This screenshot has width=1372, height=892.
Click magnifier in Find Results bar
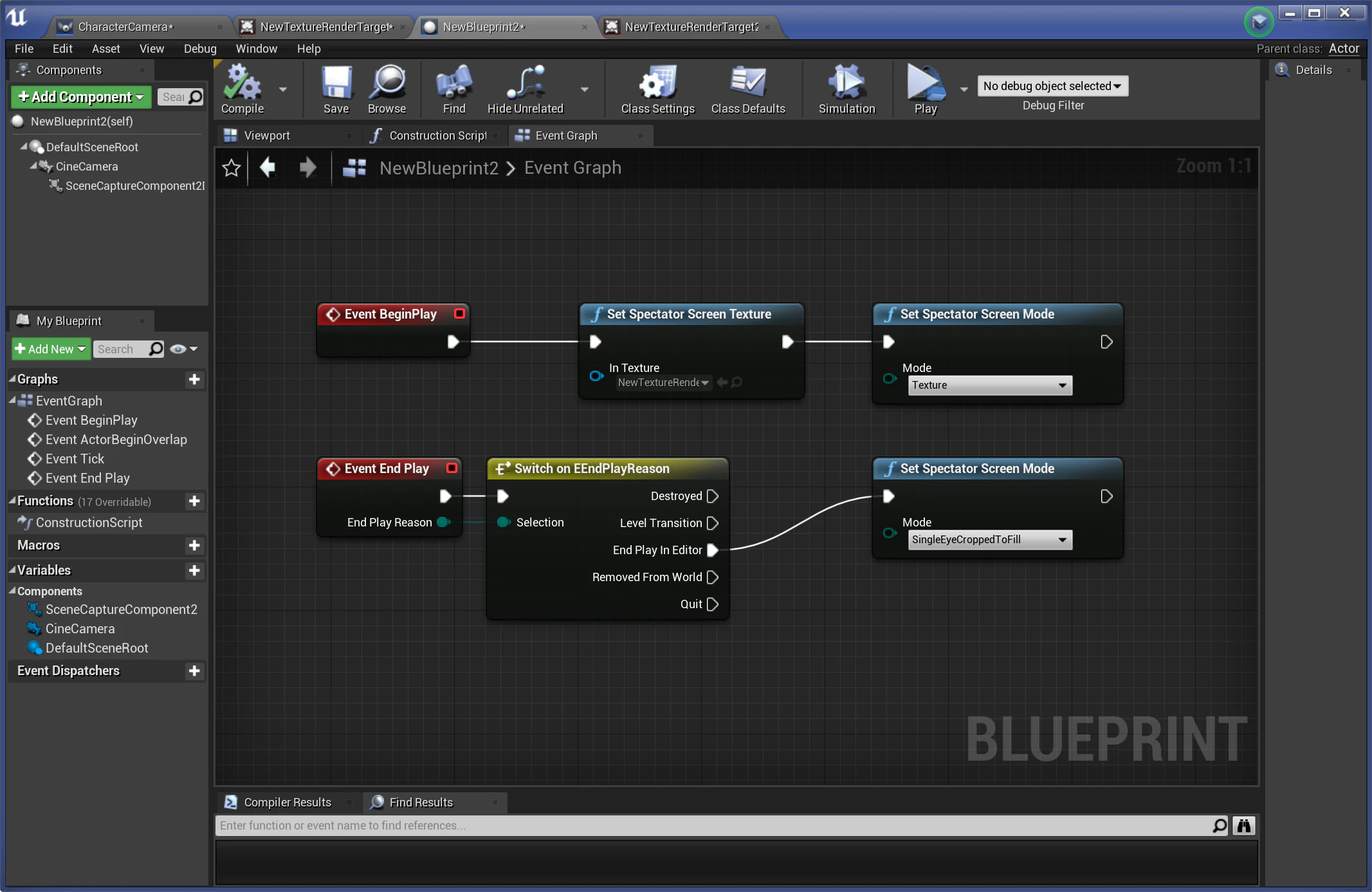pyautogui.click(x=1220, y=826)
